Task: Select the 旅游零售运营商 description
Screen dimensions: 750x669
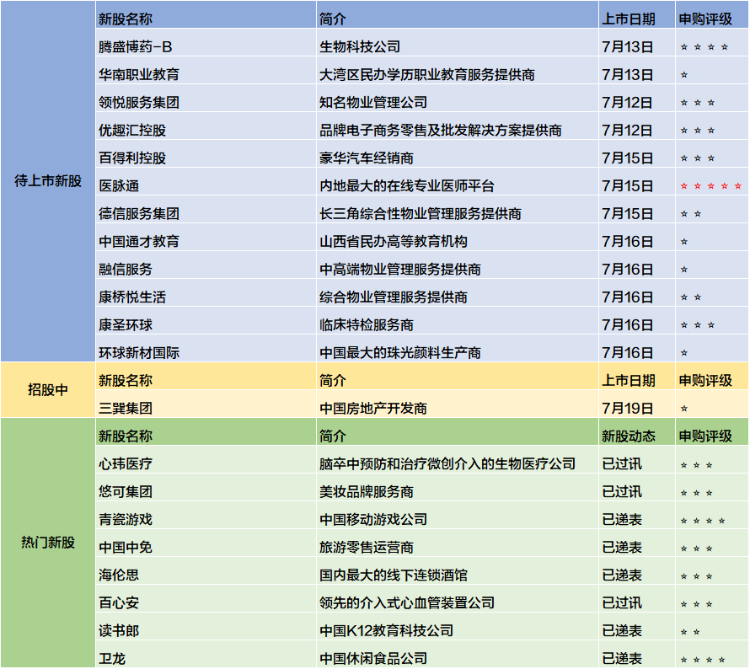Action: point(366,547)
